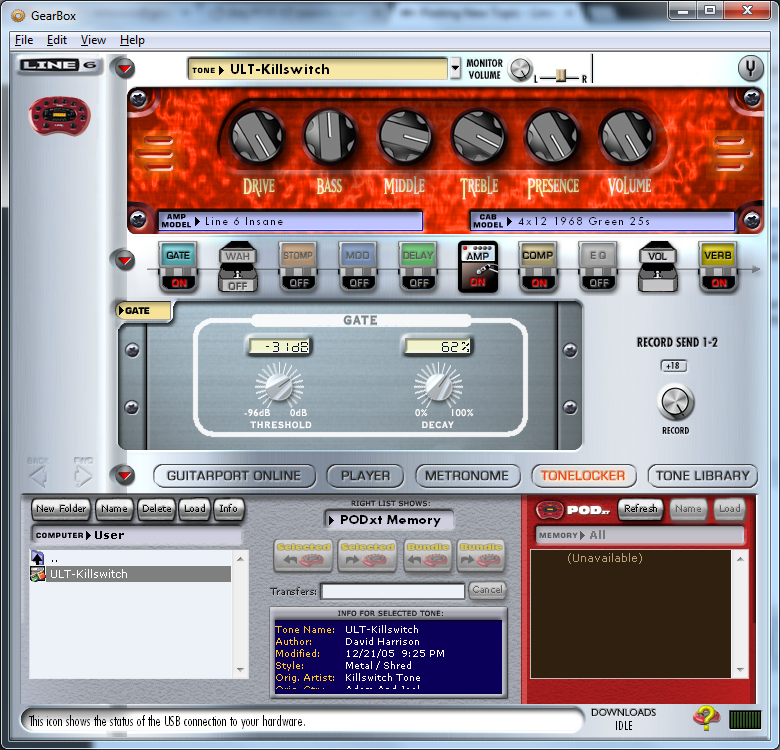This screenshot has width=780, height=750.
Task: Toggle the VERB effect off
Action: point(717,282)
